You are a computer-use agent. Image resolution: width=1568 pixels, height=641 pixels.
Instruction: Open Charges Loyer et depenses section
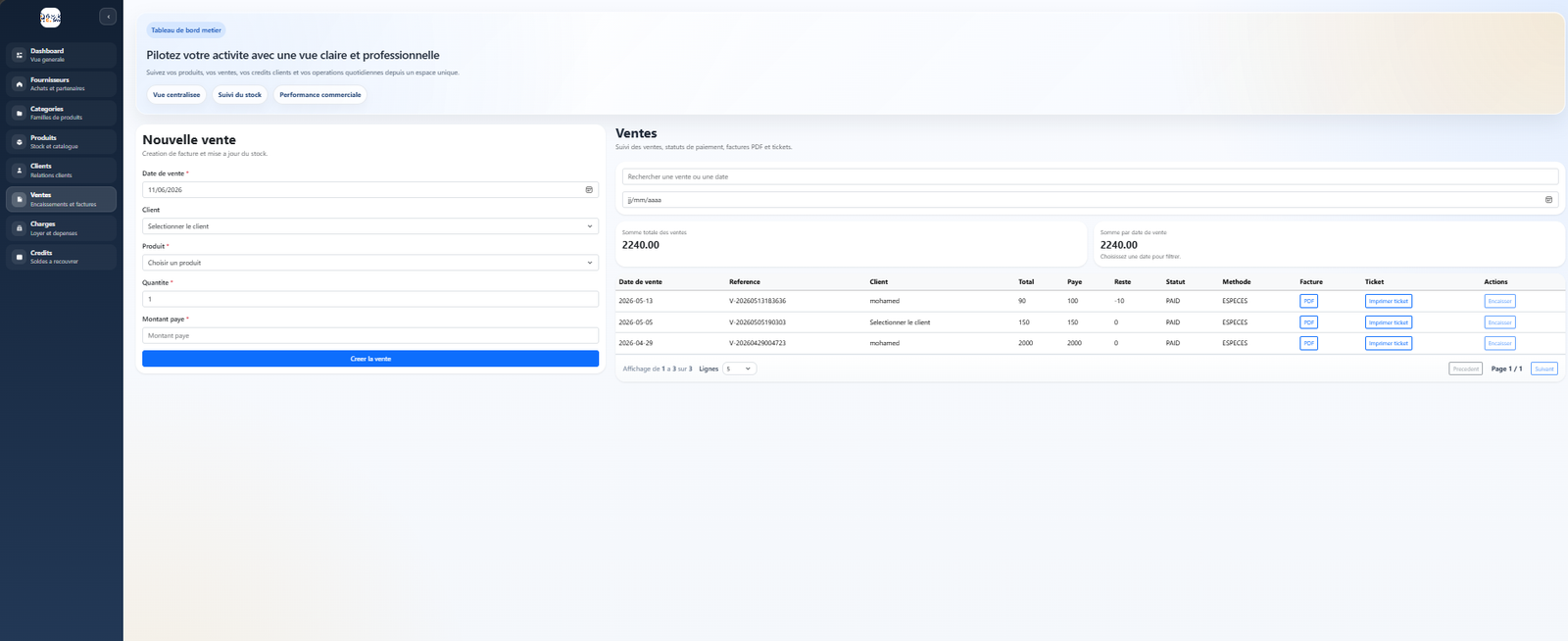tap(61, 228)
